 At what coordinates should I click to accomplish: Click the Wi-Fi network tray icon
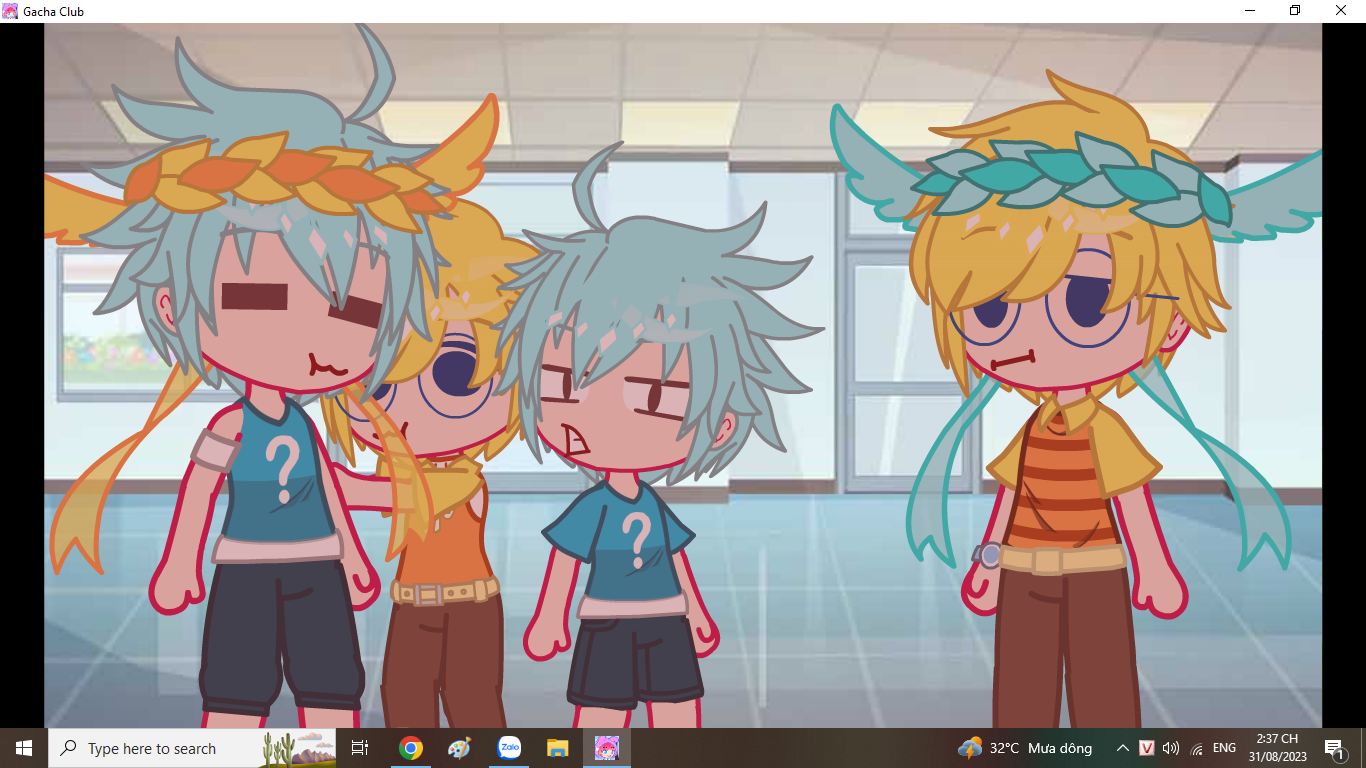click(1197, 748)
